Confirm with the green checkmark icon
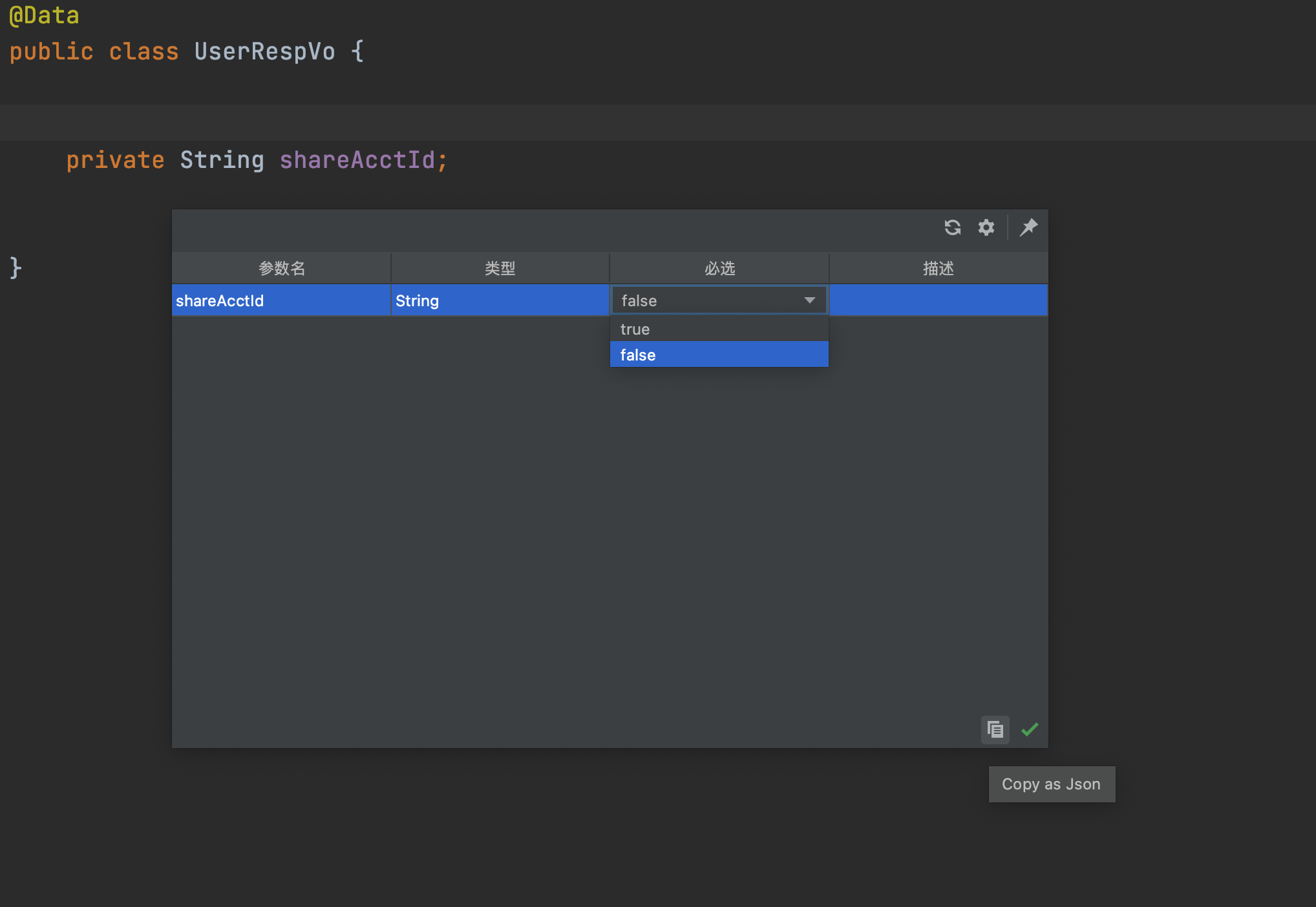 (x=1030, y=730)
